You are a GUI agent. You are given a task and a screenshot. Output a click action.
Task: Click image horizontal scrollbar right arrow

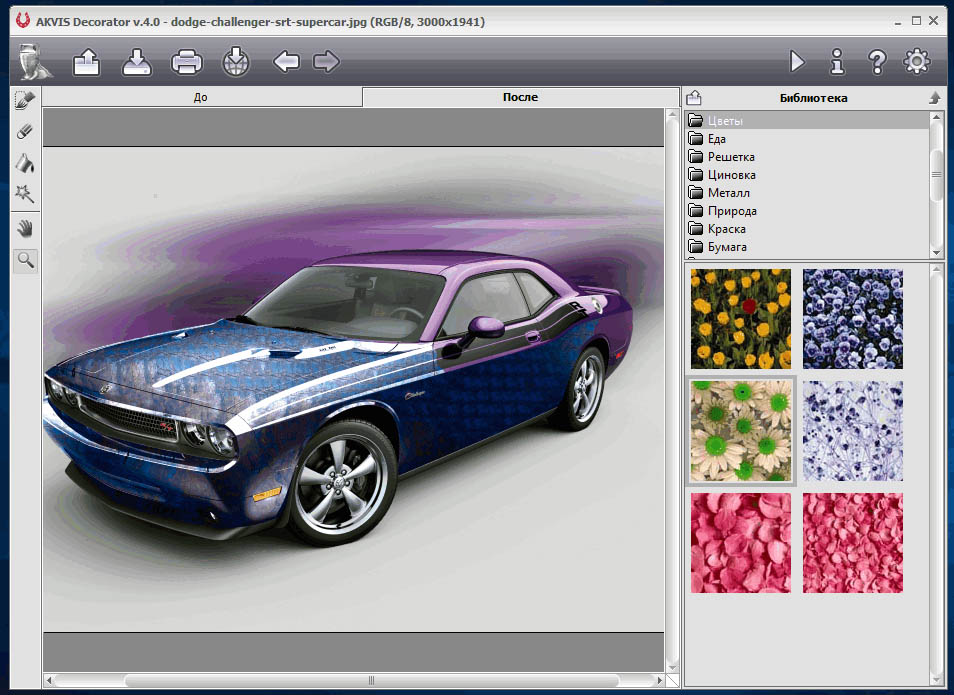tap(660, 680)
